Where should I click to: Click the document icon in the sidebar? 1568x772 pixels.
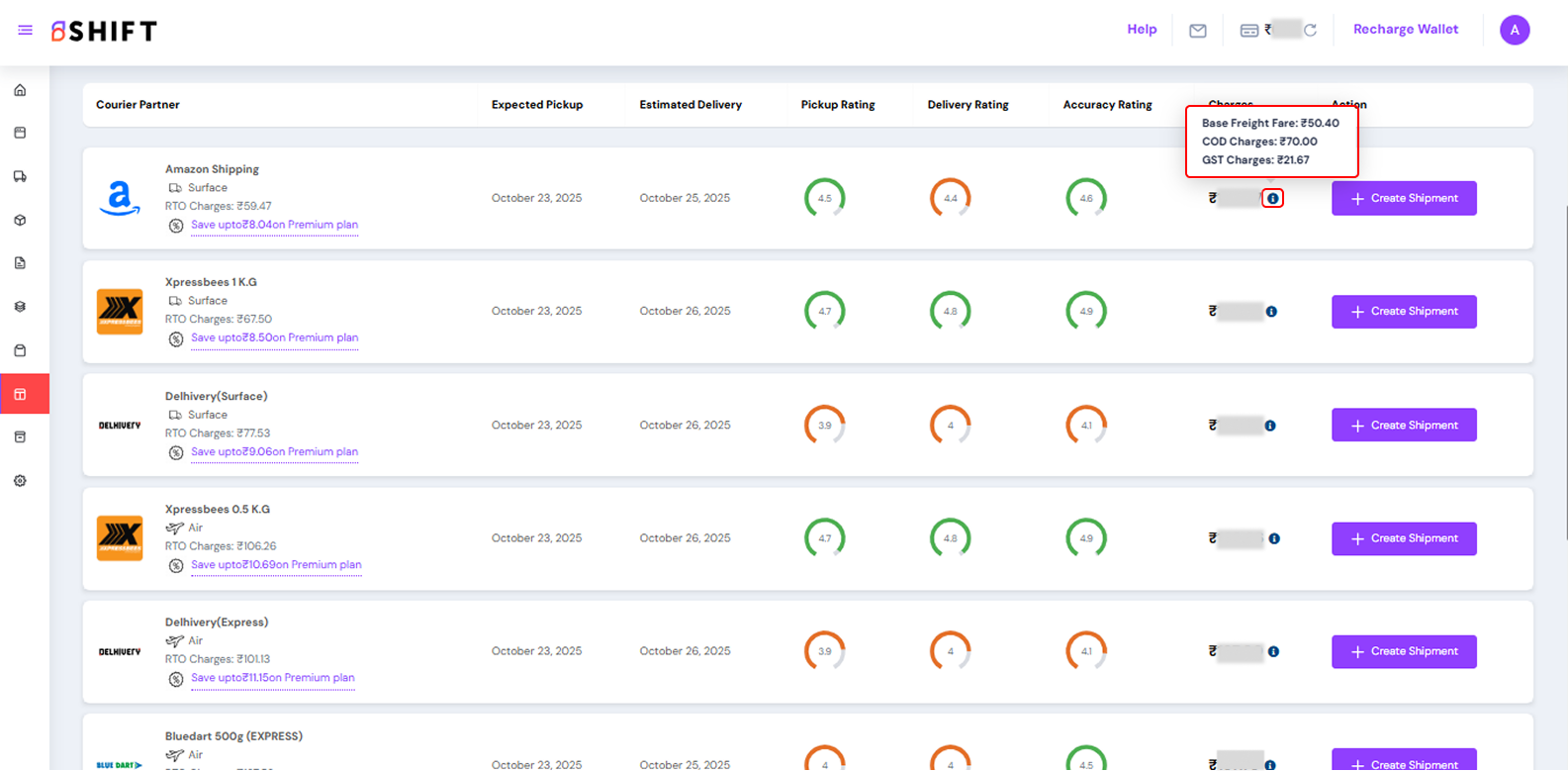[x=20, y=263]
